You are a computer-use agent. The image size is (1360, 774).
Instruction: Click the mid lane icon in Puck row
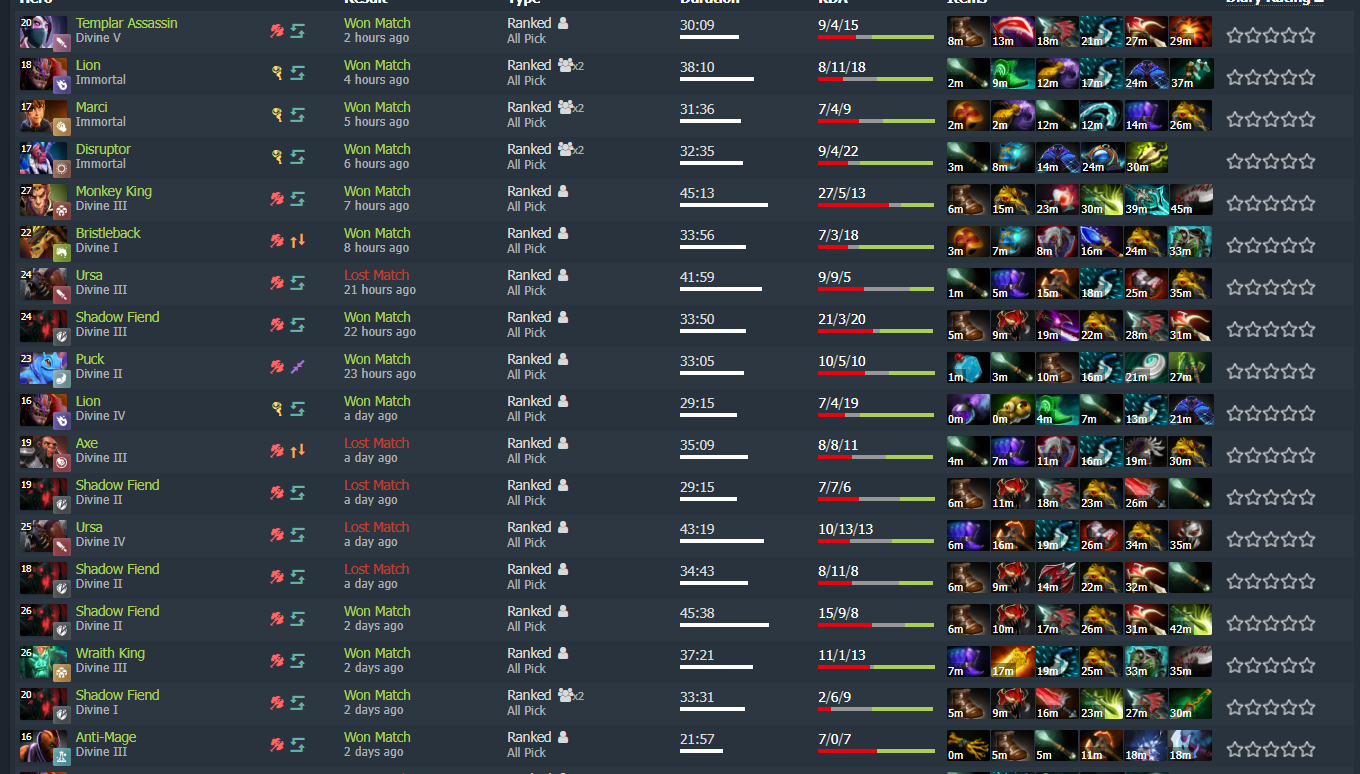point(297,367)
